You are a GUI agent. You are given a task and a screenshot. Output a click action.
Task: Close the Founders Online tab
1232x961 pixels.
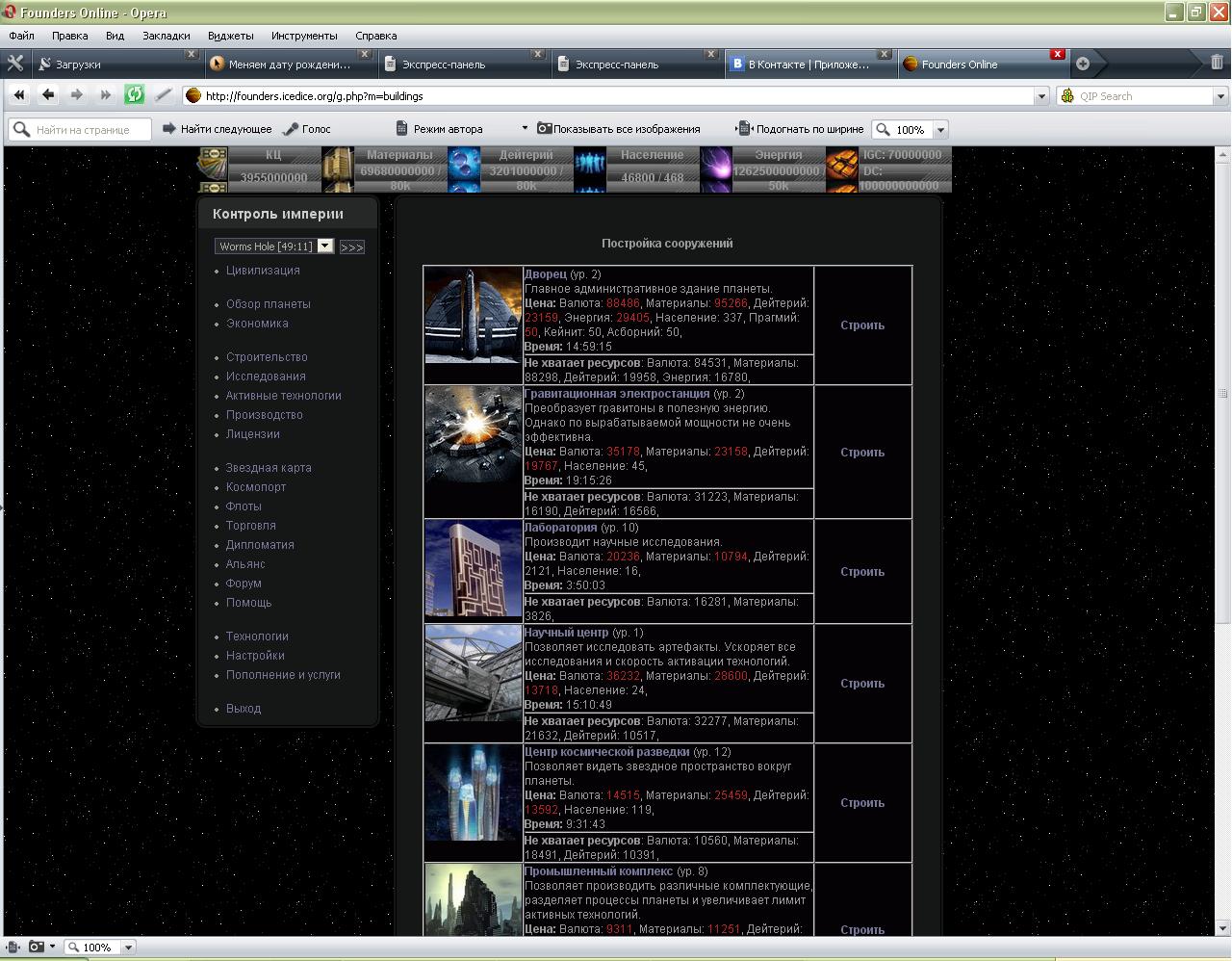click(1057, 54)
